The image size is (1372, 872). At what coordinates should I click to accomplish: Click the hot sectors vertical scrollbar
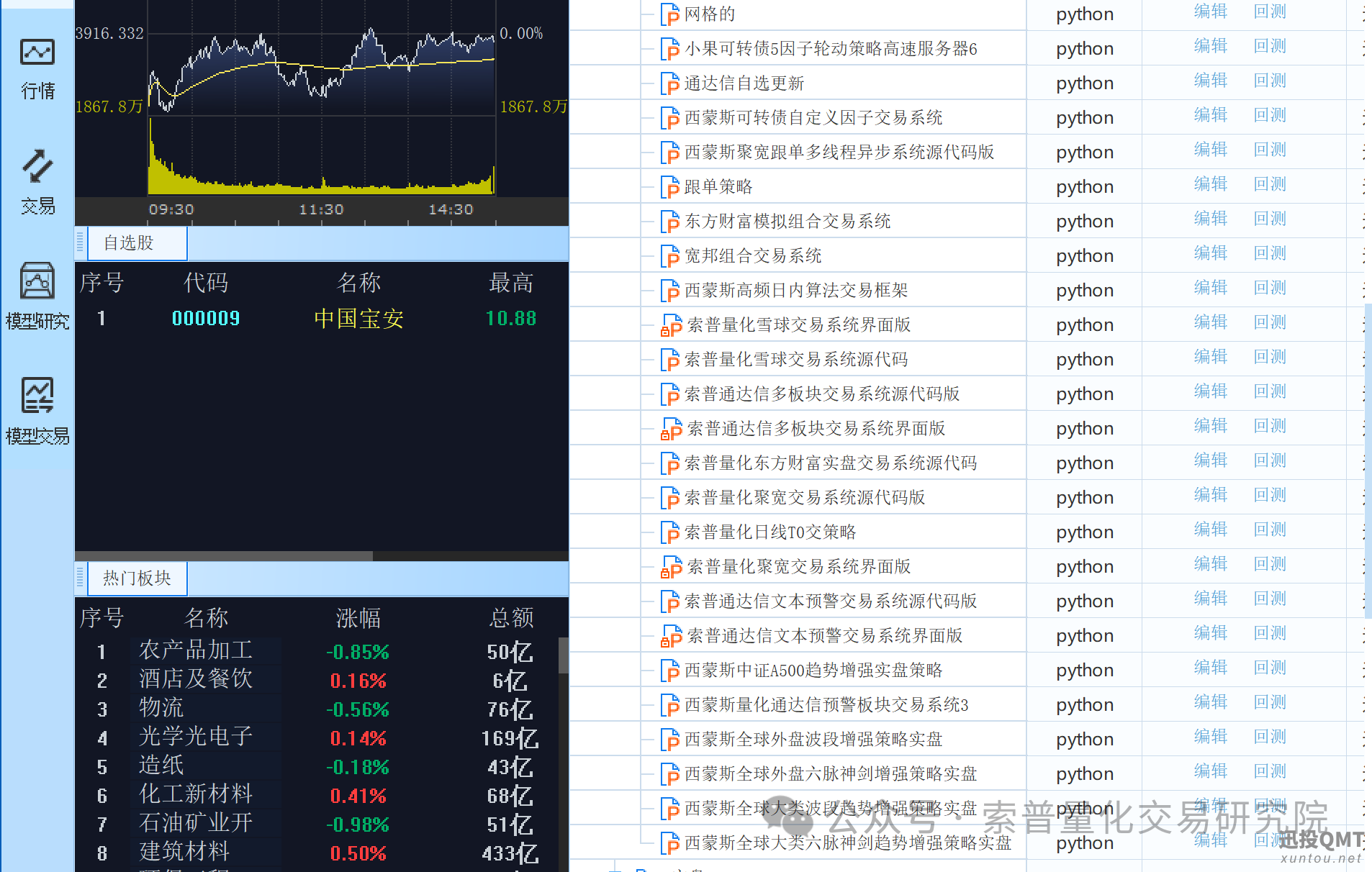click(x=563, y=655)
